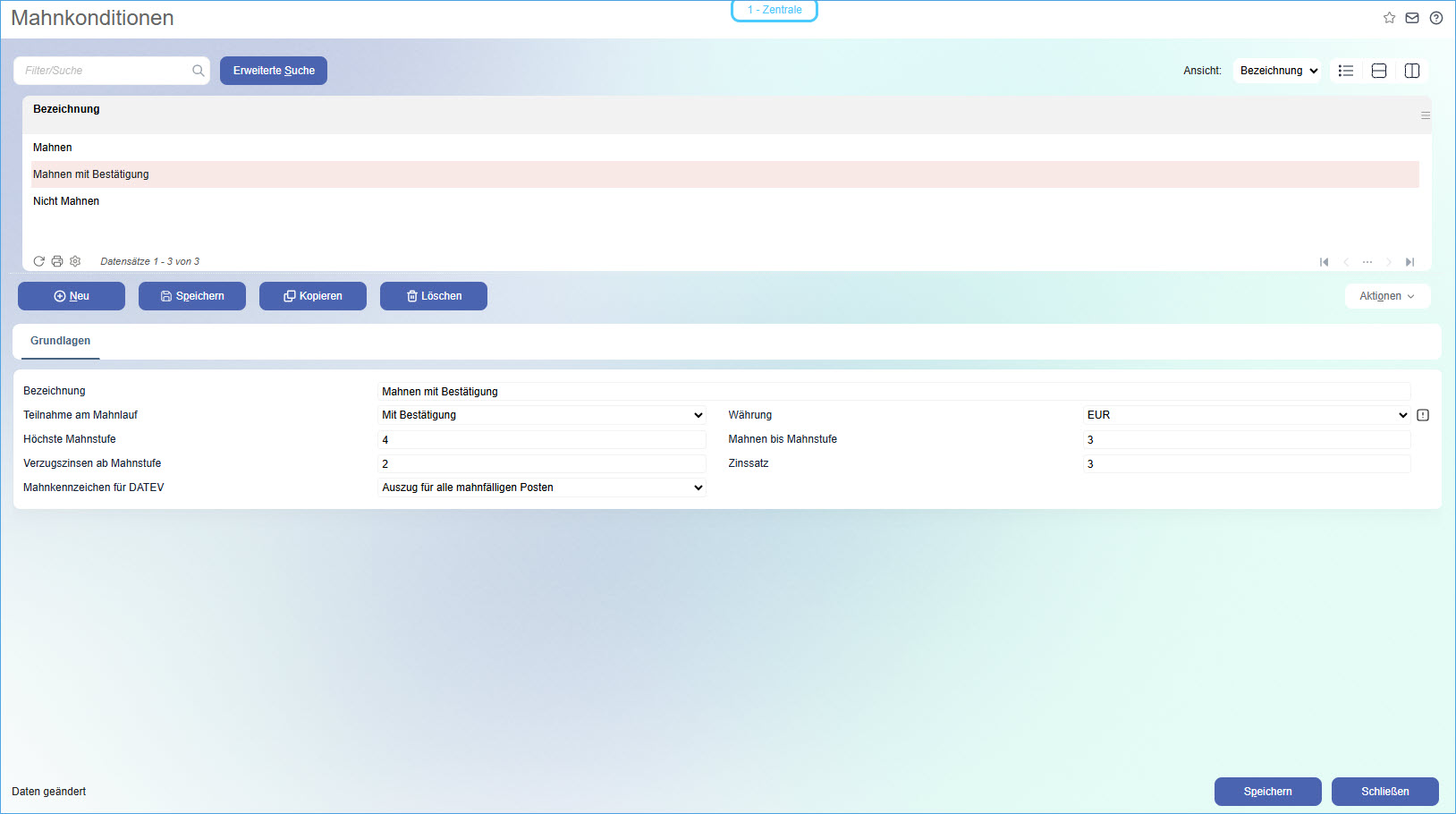Expand Mahnkennzeichen für DATEV dropdown
This screenshot has width=1456, height=814.
(543, 488)
